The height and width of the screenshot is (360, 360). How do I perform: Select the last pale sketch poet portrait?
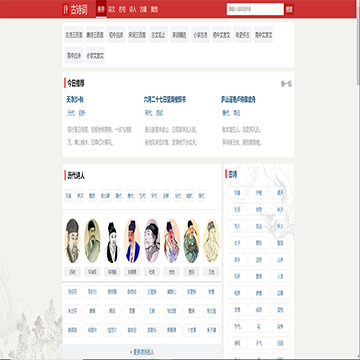[211, 241]
